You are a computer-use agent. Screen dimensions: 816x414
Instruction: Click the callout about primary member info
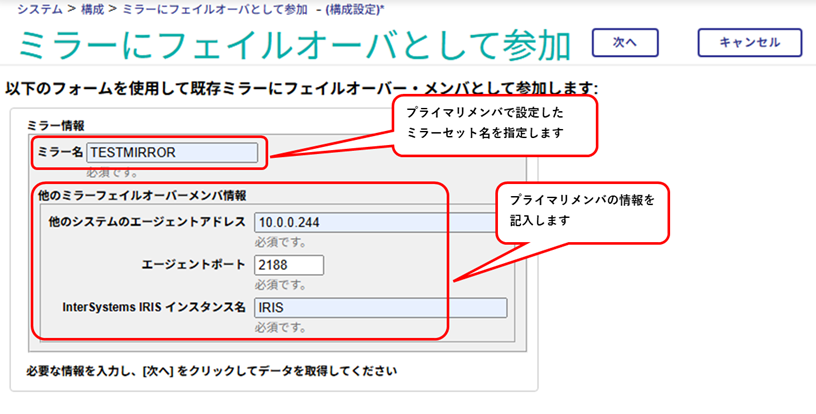[x=582, y=210]
